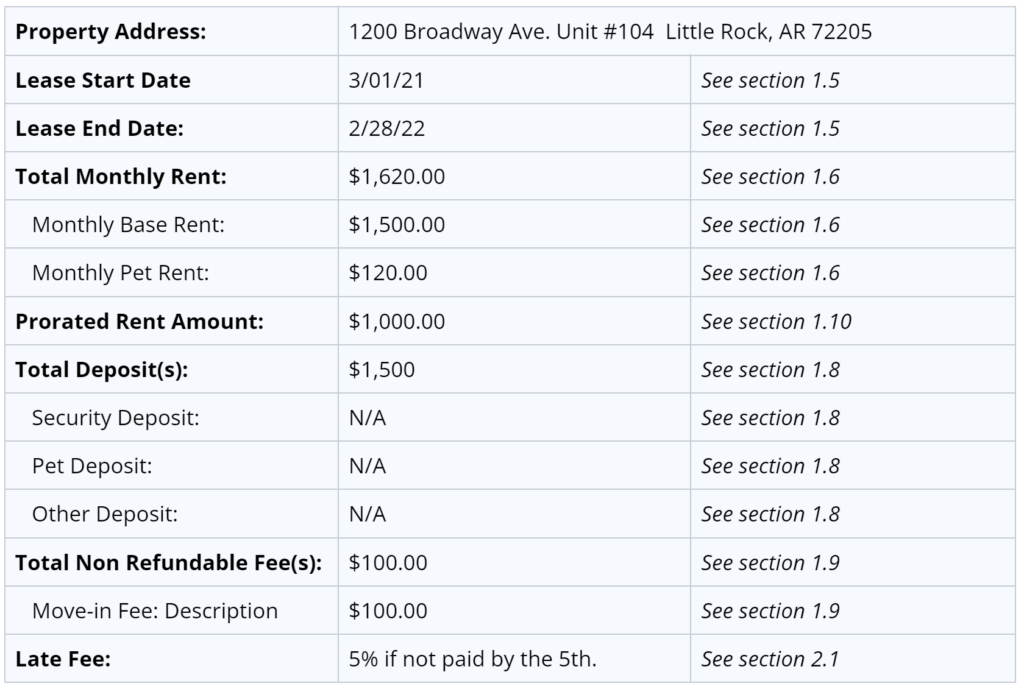Click the Move-in Fee: Description label
The height and width of the screenshot is (689, 1024).
tap(155, 611)
